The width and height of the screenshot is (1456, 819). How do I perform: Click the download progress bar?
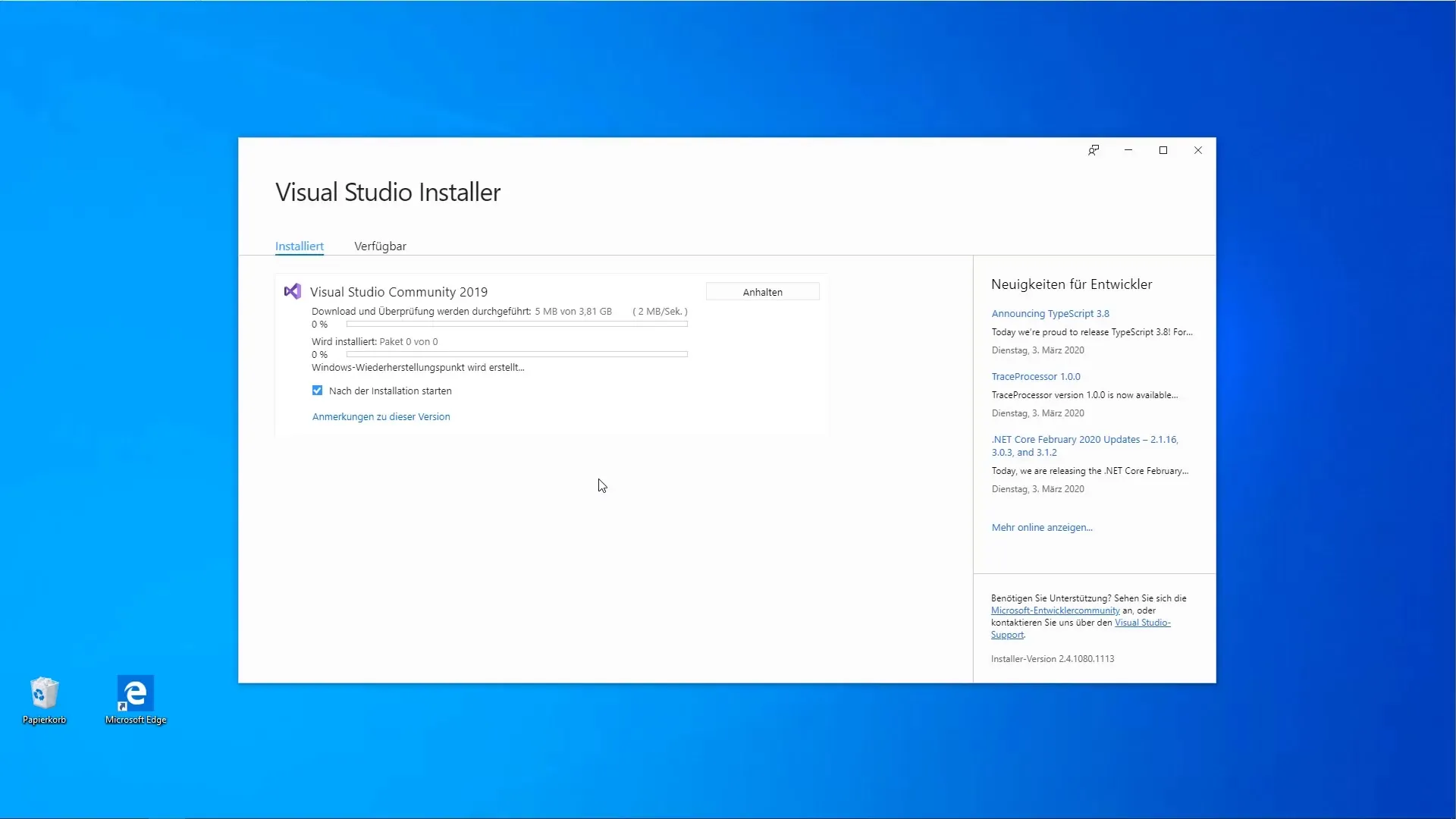click(517, 325)
